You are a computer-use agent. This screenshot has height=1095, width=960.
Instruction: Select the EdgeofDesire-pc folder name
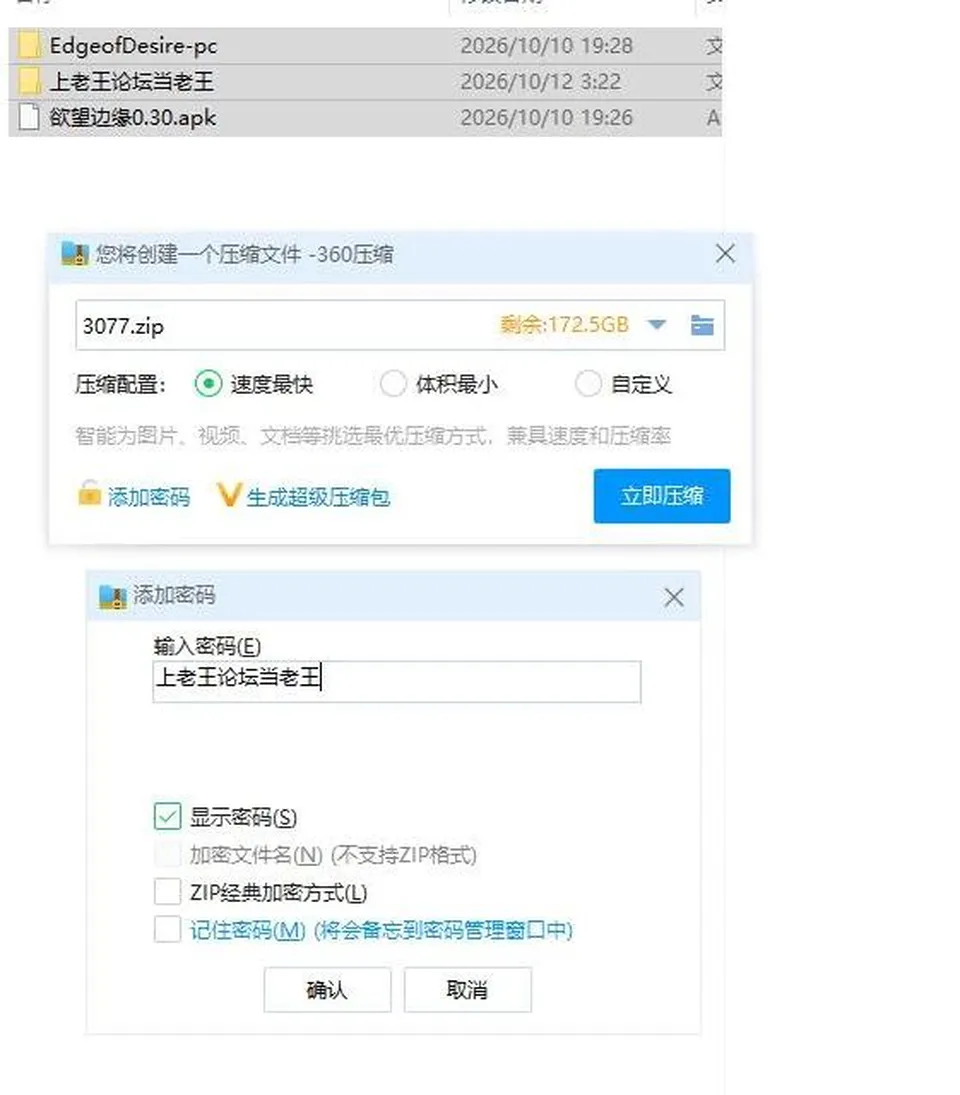[133, 46]
